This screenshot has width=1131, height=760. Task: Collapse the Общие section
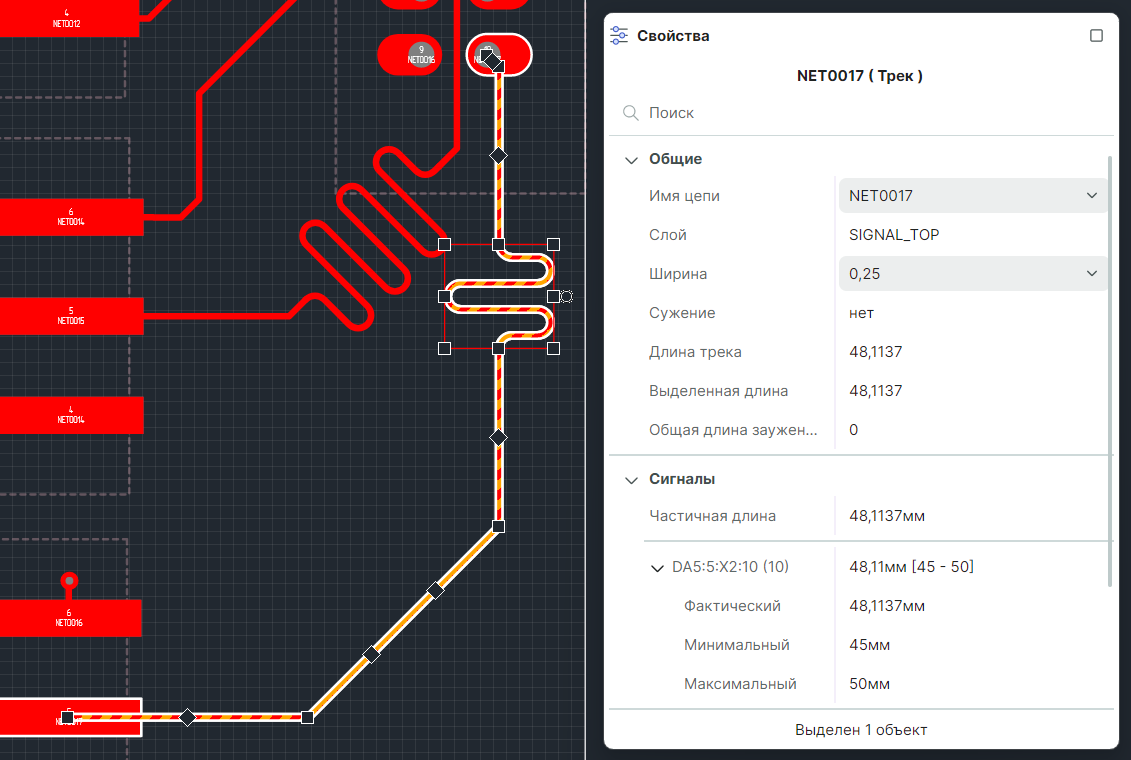631,159
